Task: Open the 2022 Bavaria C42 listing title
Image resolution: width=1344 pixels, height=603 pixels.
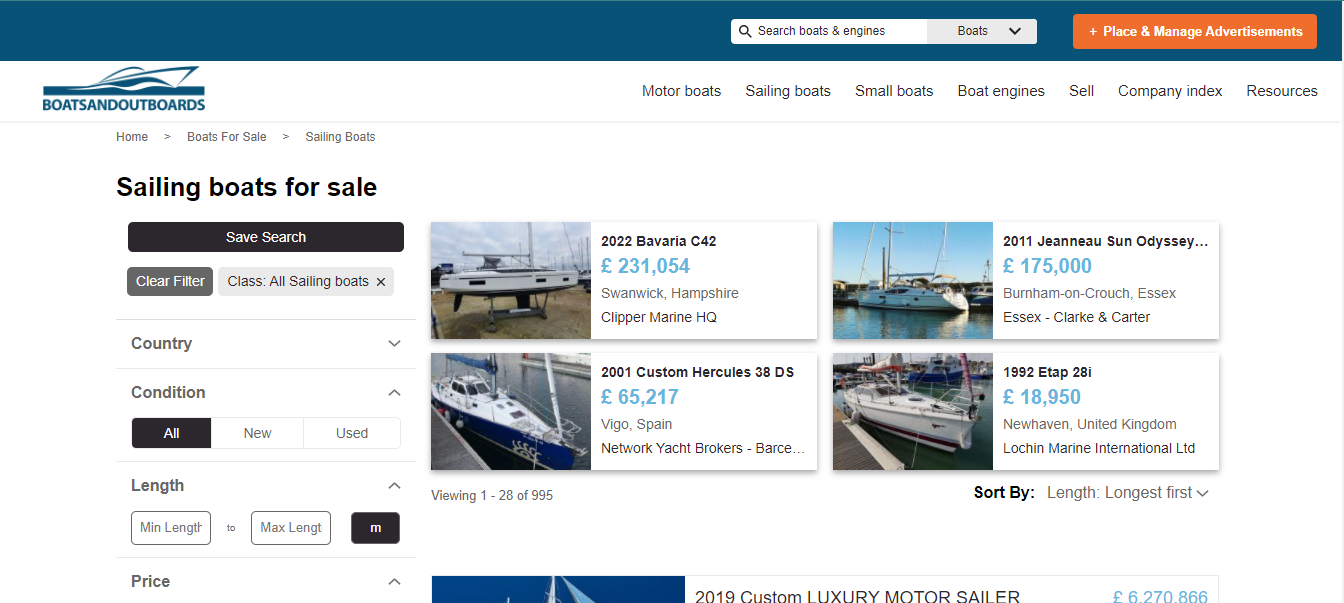Action: point(658,241)
